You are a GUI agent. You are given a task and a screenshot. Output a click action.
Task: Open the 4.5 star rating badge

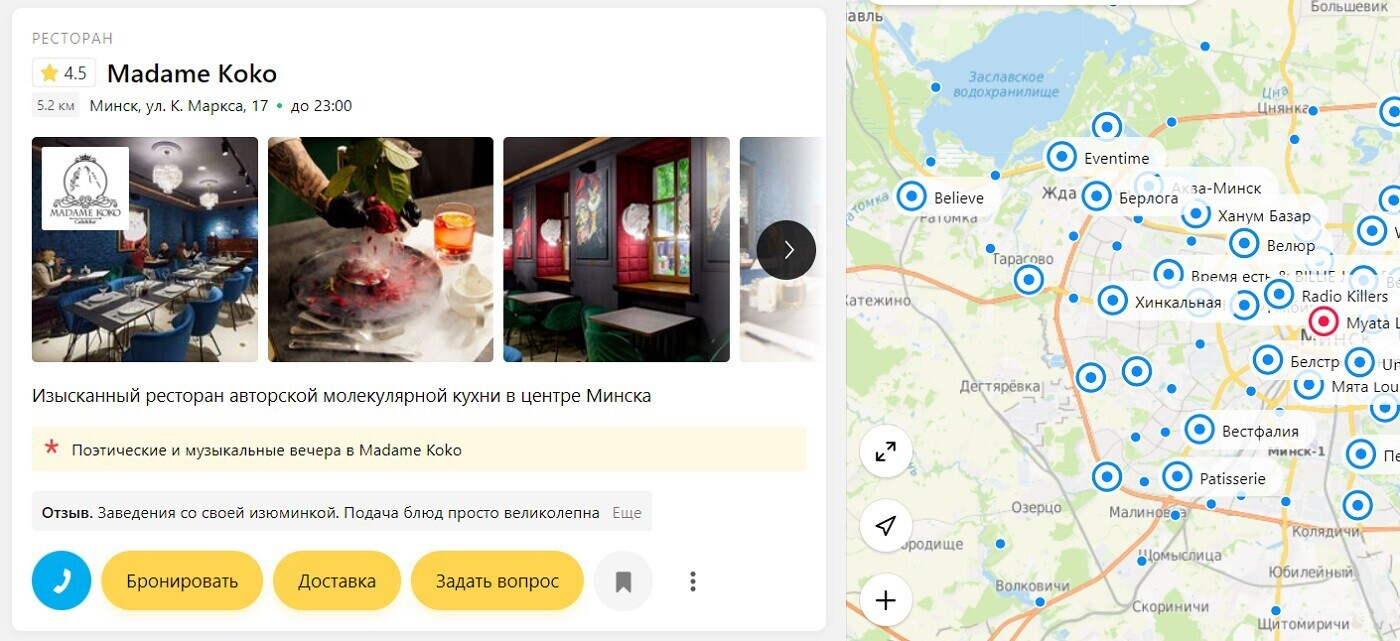64,73
